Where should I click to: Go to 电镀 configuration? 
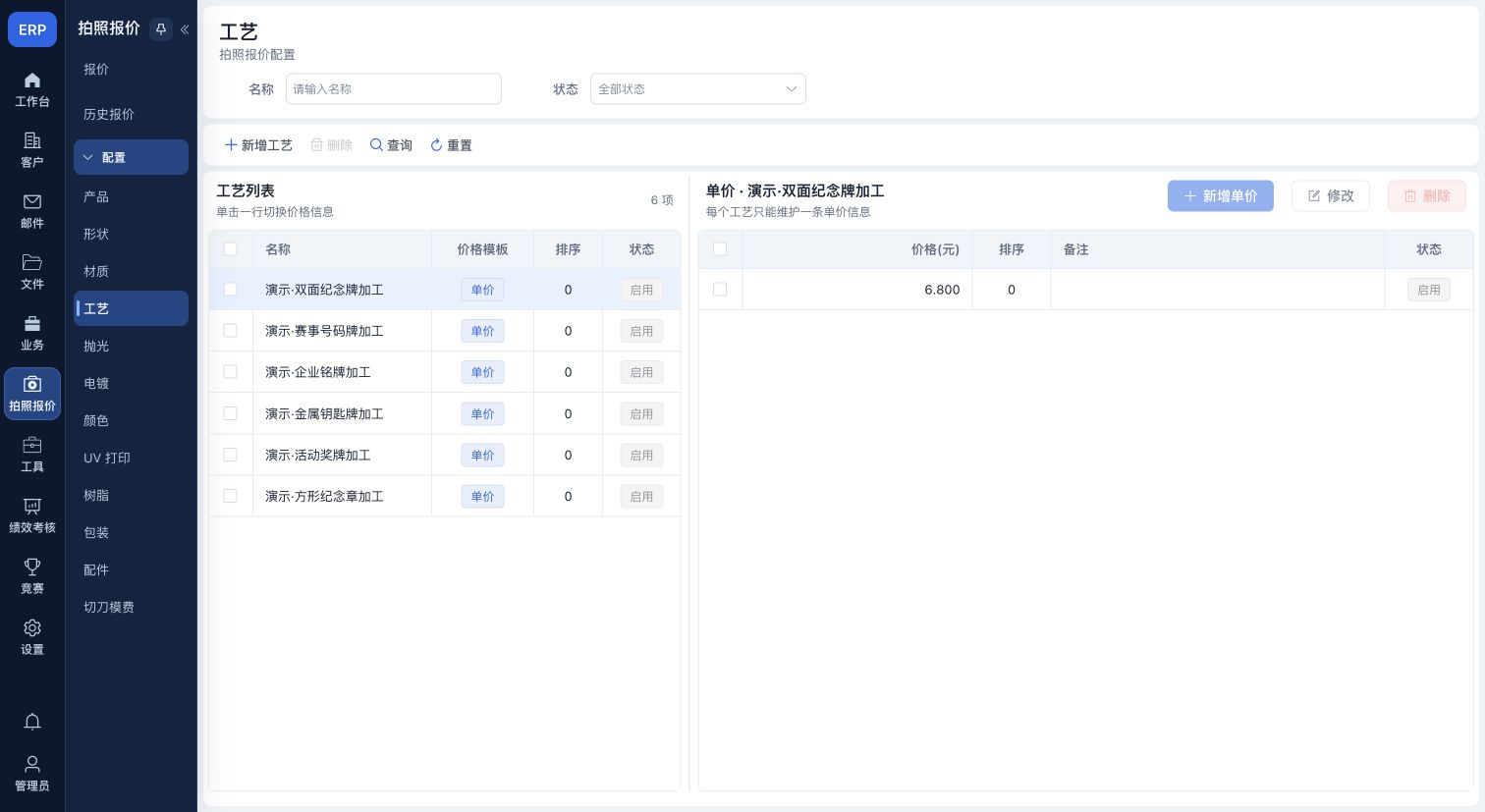[x=131, y=384]
